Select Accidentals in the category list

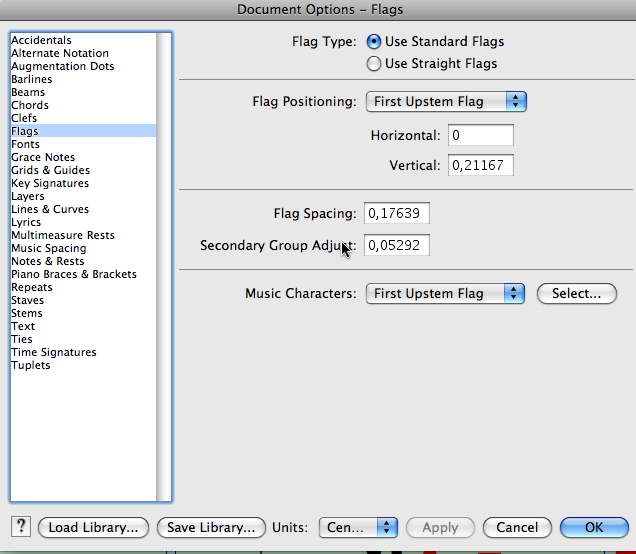coord(41,41)
